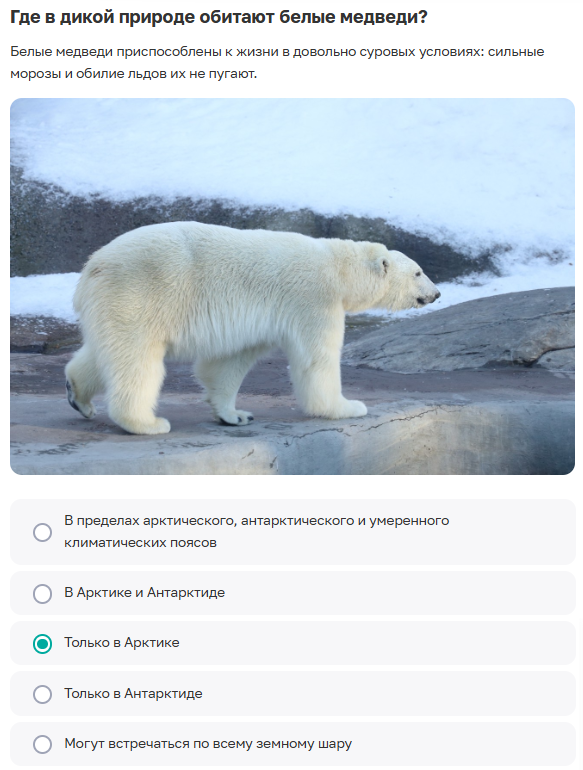This screenshot has height=770, width=583.
Task: Click the «В пределах арктического, антарктического» answer text
Action: [256, 521]
